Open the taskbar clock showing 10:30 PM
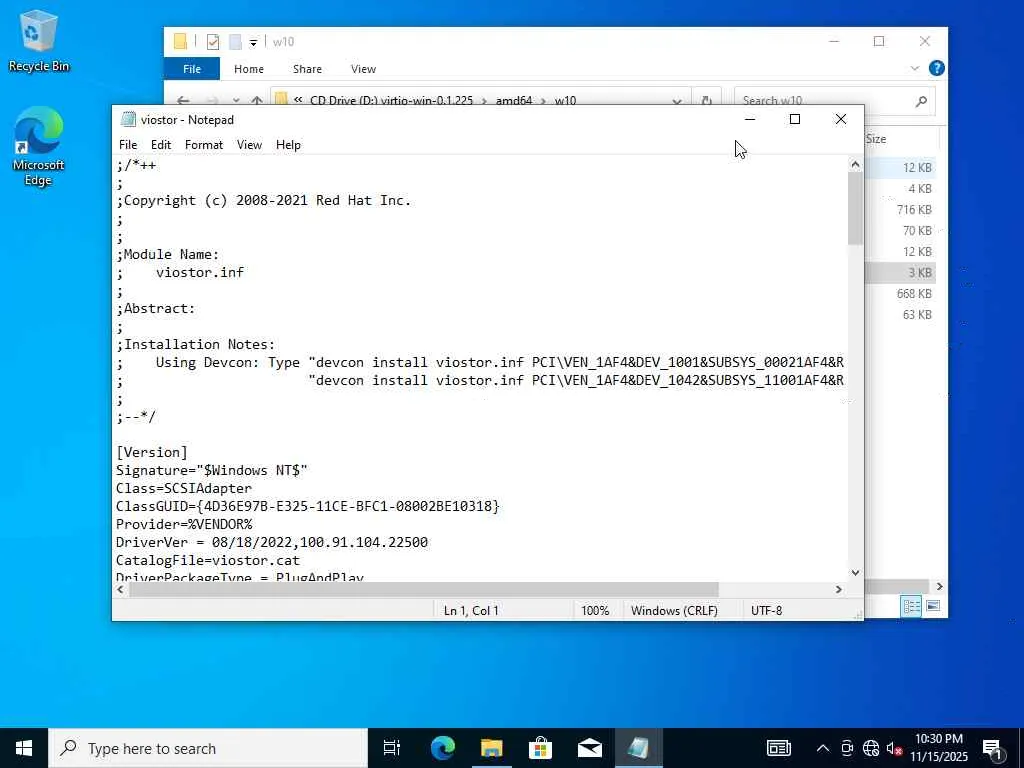The height and width of the screenshot is (768, 1024). (x=938, y=748)
